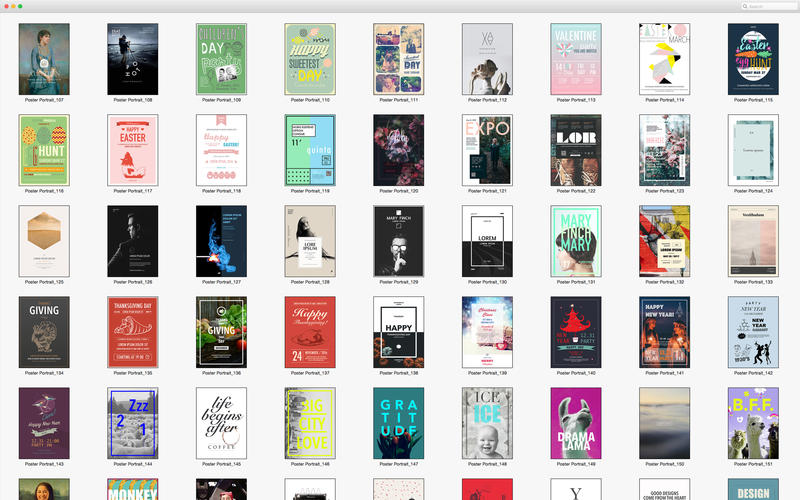Pick the Mary Finch black-and-white poster
This screenshot has height=500, width=800.
coord(399,241)
